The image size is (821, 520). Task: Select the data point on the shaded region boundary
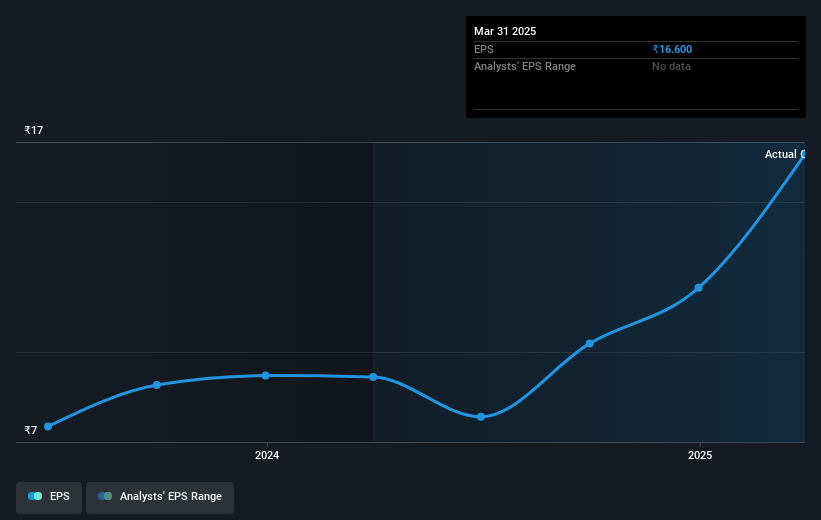tap(373, 377)
